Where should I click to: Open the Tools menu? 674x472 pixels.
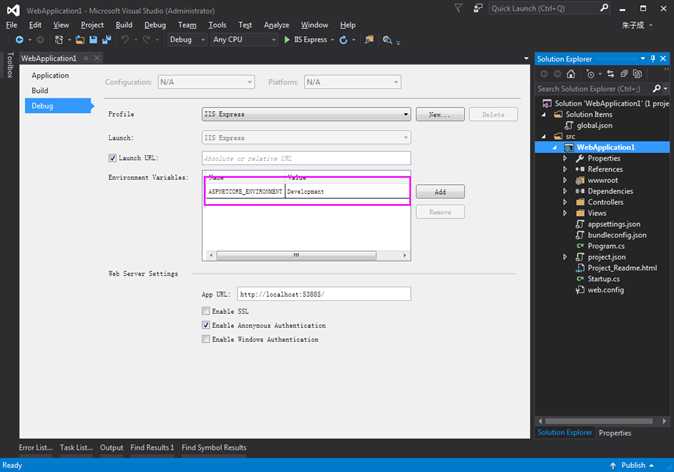(217, 25)
